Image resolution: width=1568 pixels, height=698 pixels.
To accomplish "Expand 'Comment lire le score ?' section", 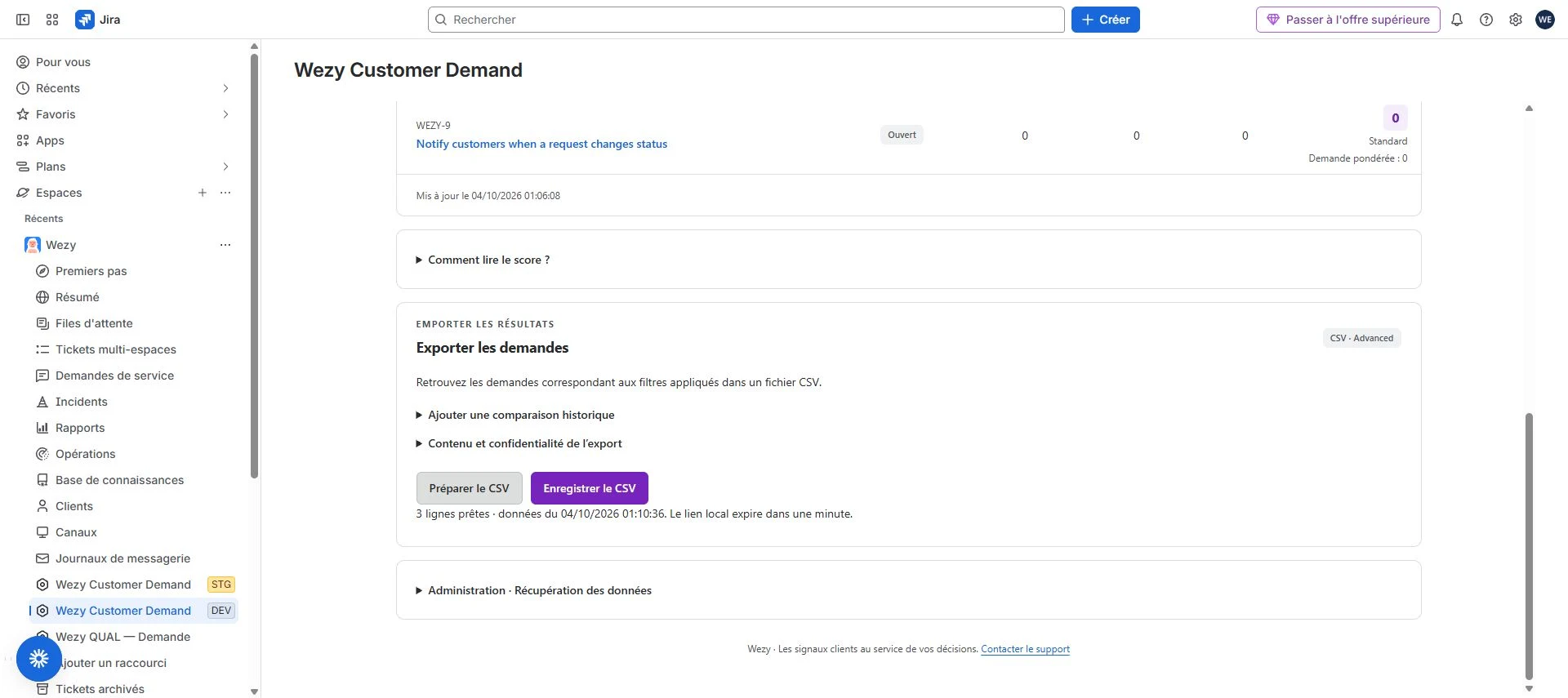I will coord(483,260).
